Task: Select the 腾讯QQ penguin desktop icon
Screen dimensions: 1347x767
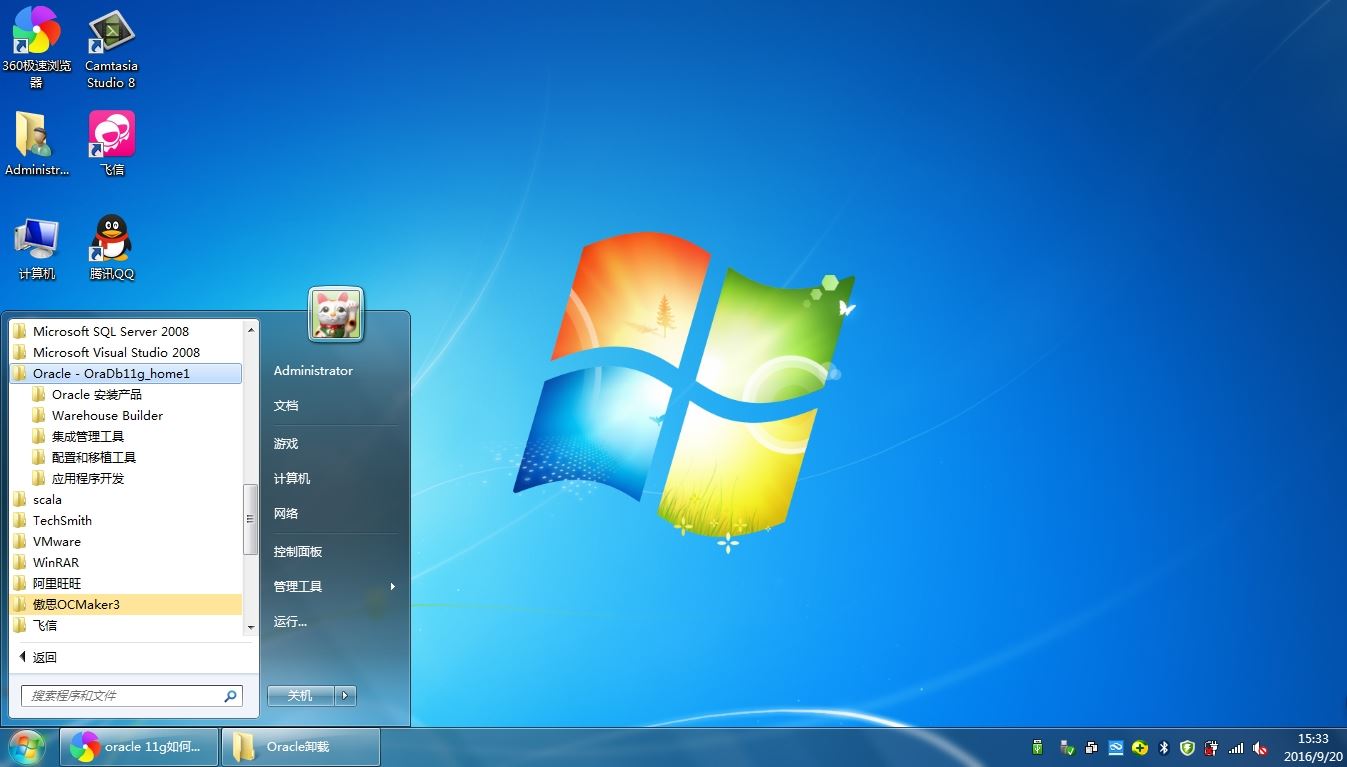Action: coord(111,248)
